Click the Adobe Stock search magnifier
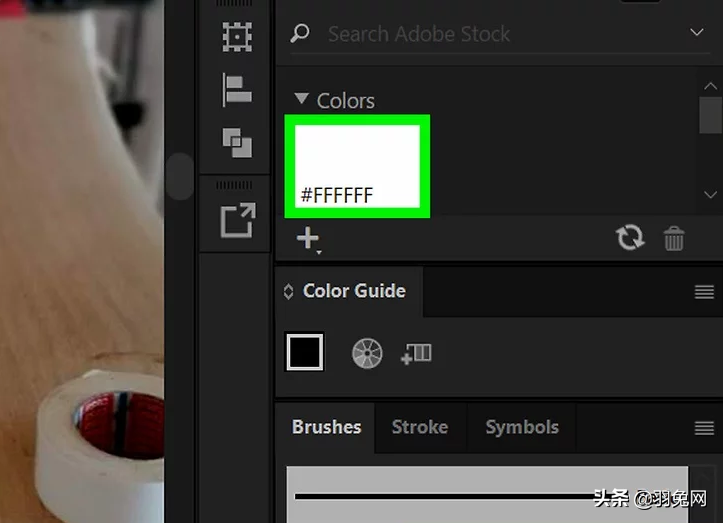723x523 pixels. click(300, 33)
